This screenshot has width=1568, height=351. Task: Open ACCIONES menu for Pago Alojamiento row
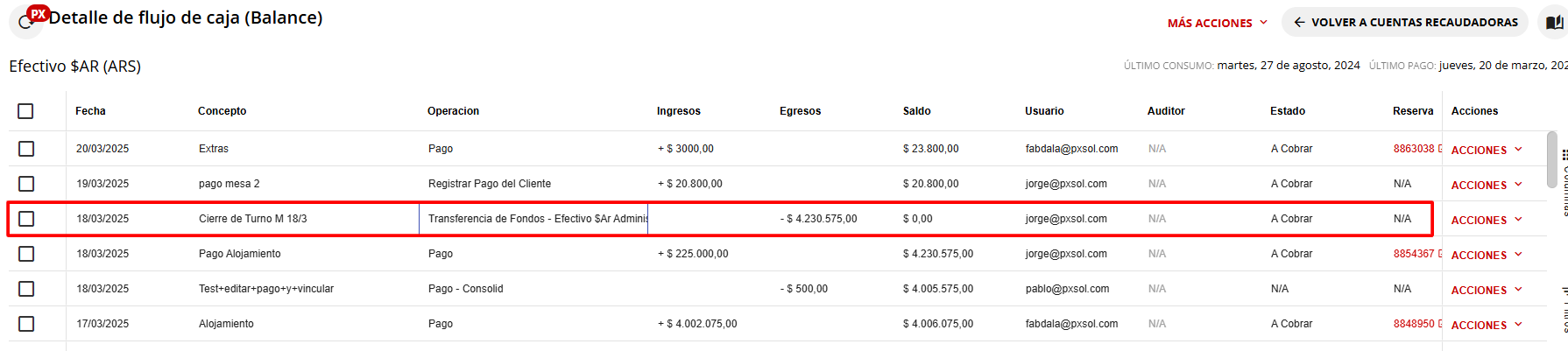[1486, 255]
